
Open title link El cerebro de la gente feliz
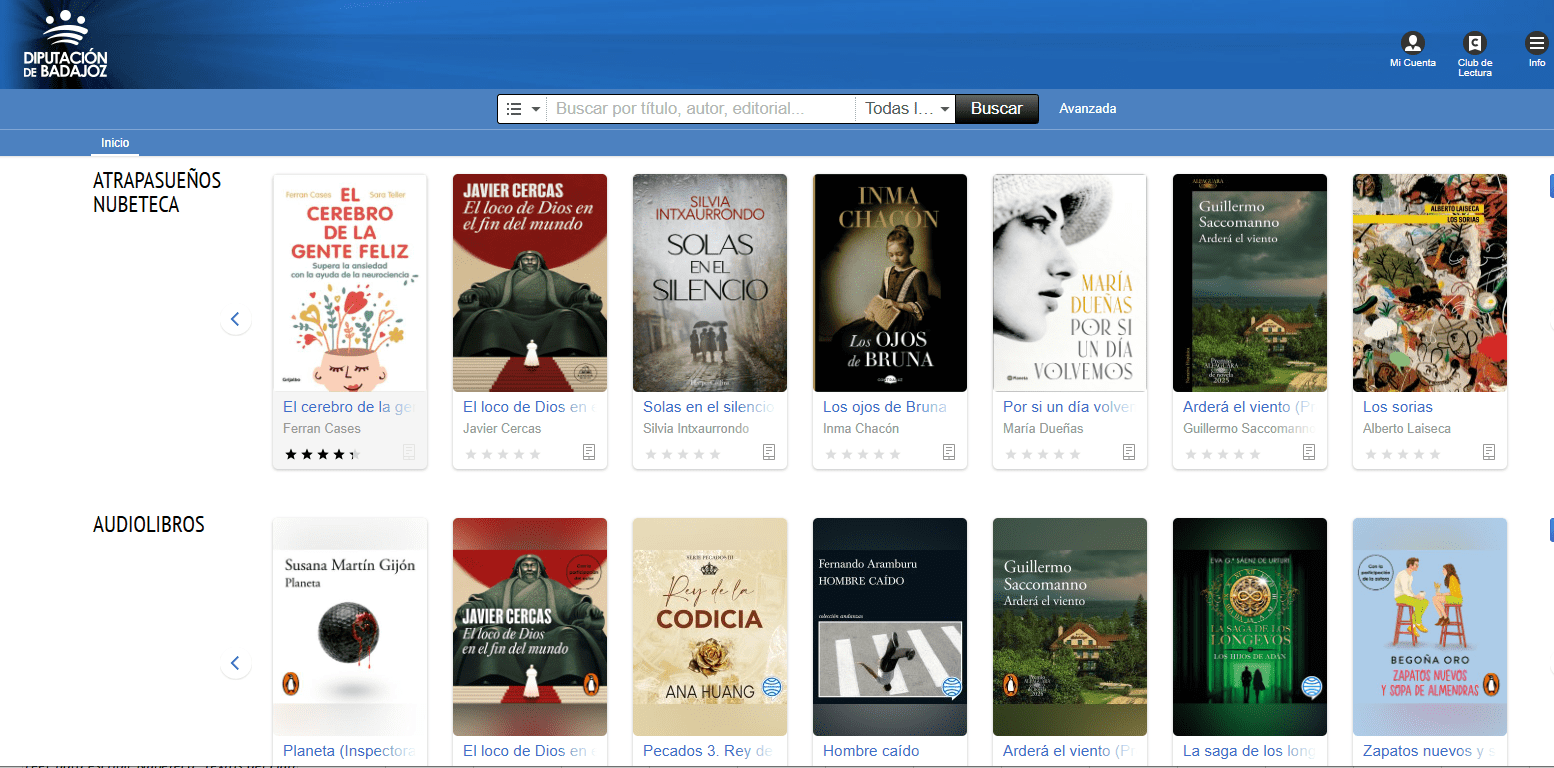point(349,407)
